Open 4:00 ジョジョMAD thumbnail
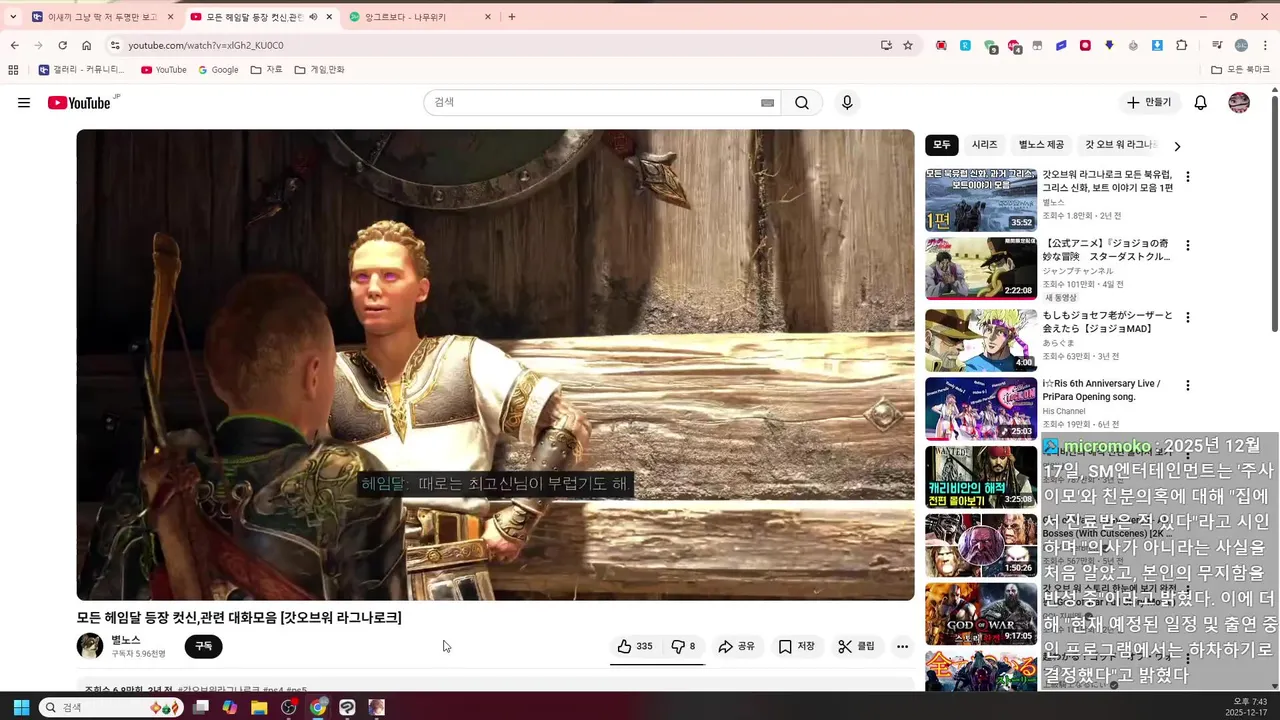This screenshot has height=720, width=1280. (981, 340)
